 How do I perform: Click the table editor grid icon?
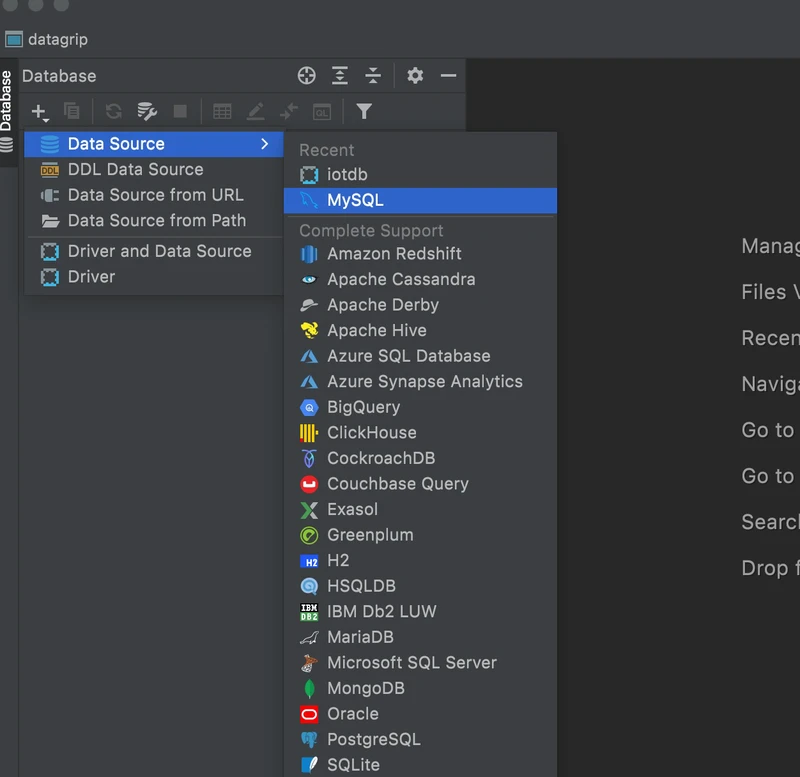click(222, 111)
